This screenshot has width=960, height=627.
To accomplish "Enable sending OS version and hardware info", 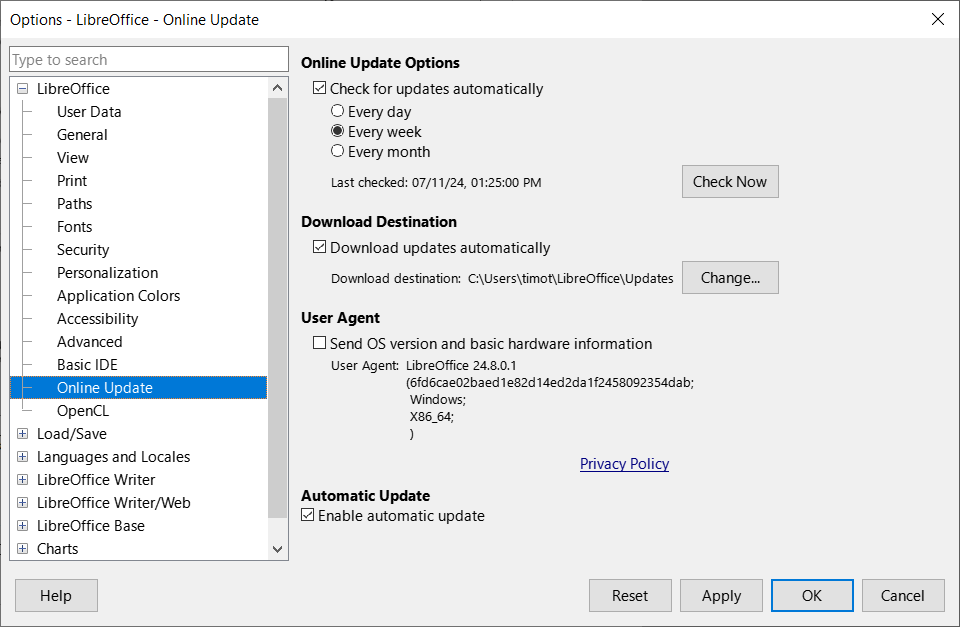I will point(320,342).
